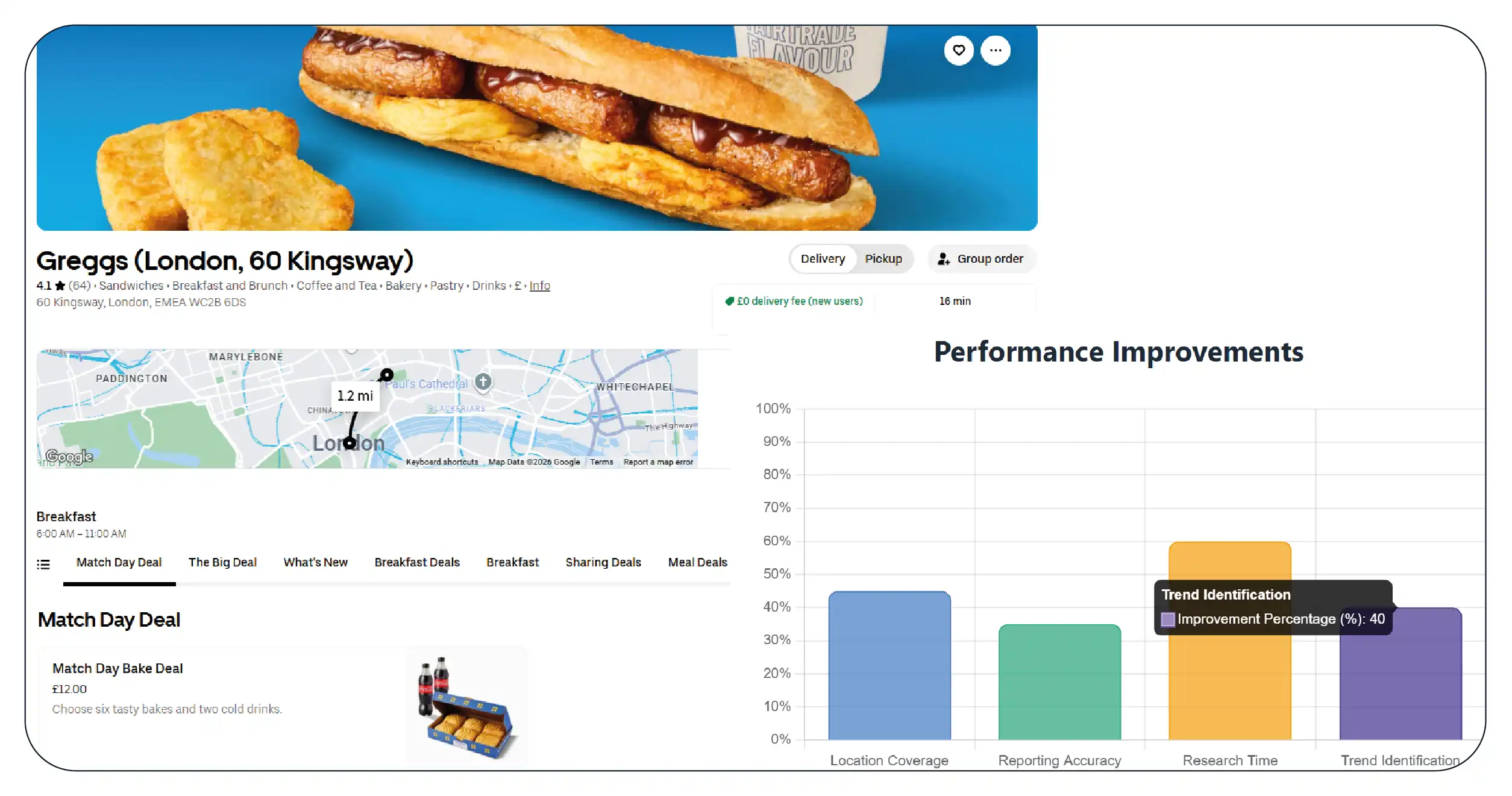Image resolution: width=1512 pixels, height=796 pixels.
Task: Click the Map Data ©2026 Google attribution
Action: (x=534, y=462)
